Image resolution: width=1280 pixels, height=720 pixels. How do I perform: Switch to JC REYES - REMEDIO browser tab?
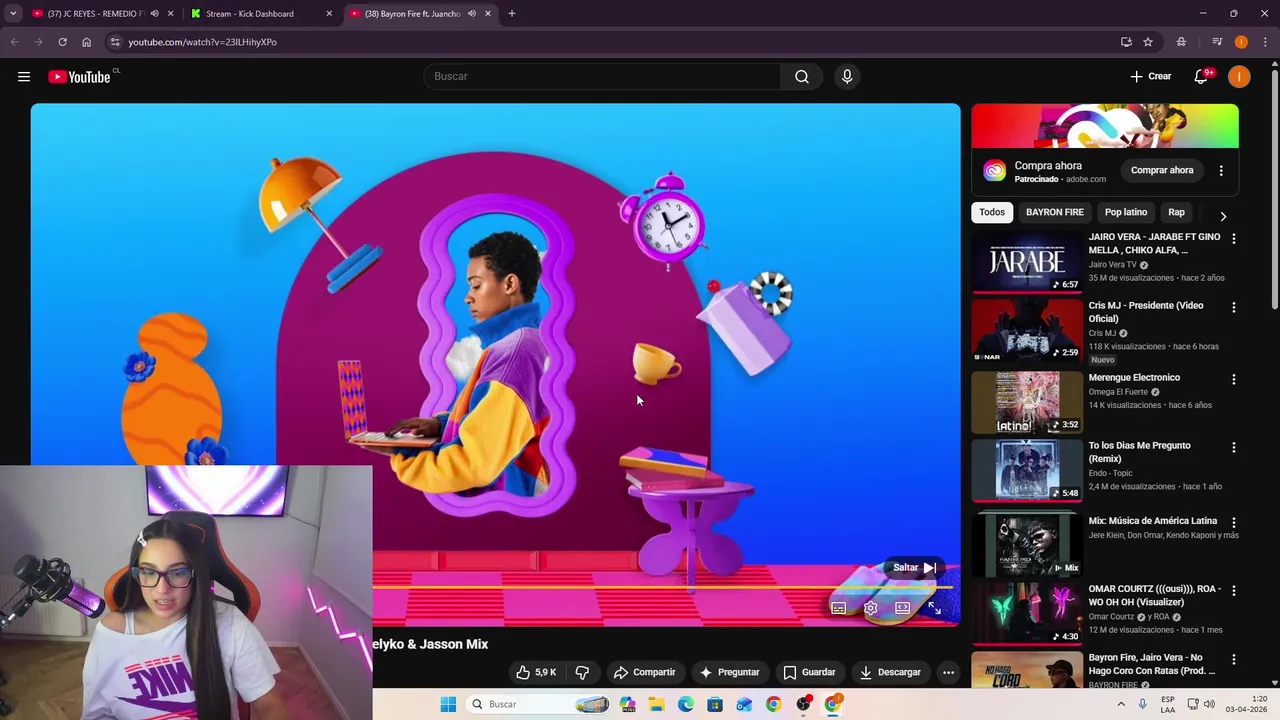(95, 14)
